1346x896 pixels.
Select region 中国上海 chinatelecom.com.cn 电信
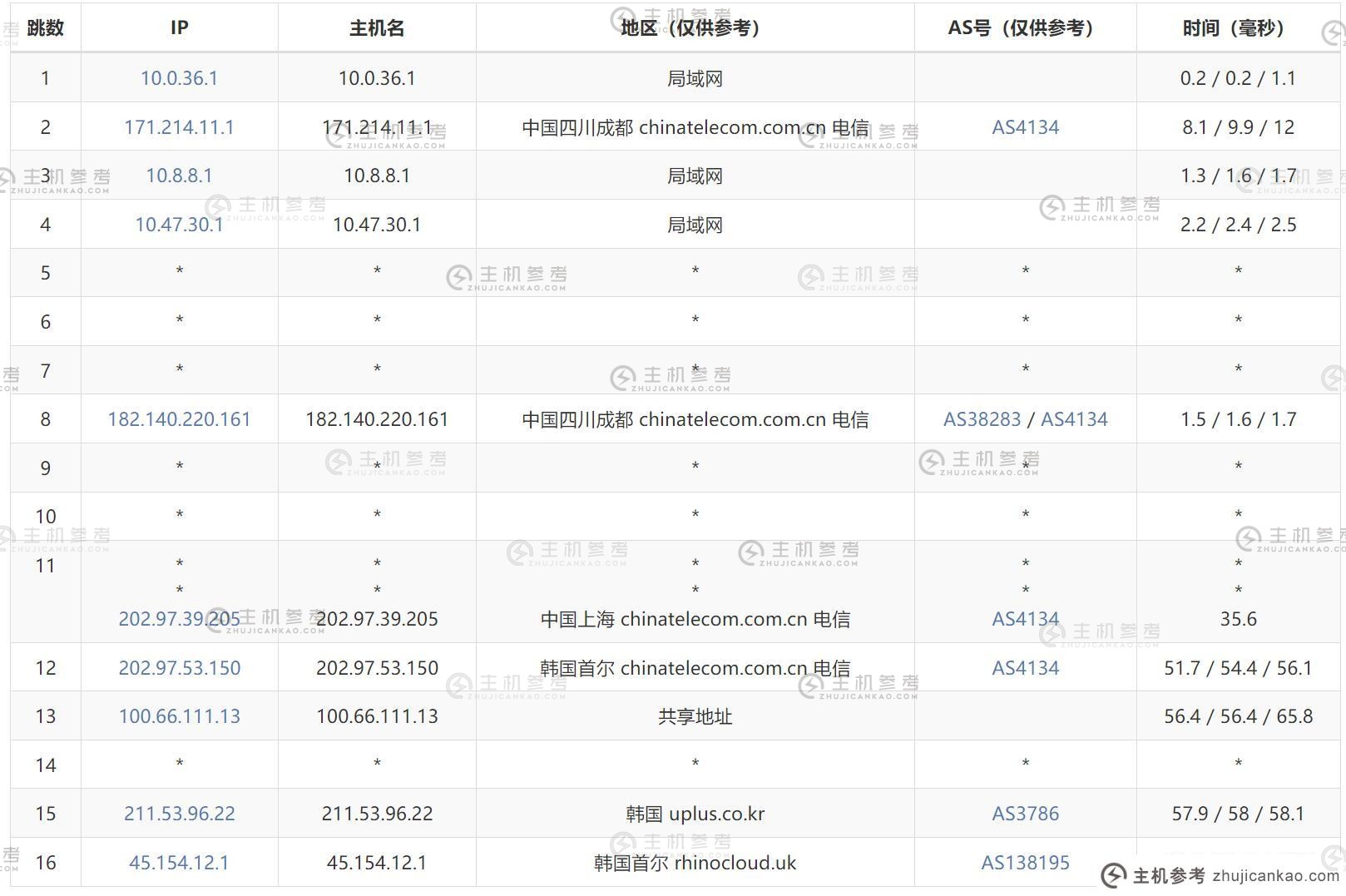point(695,619)
